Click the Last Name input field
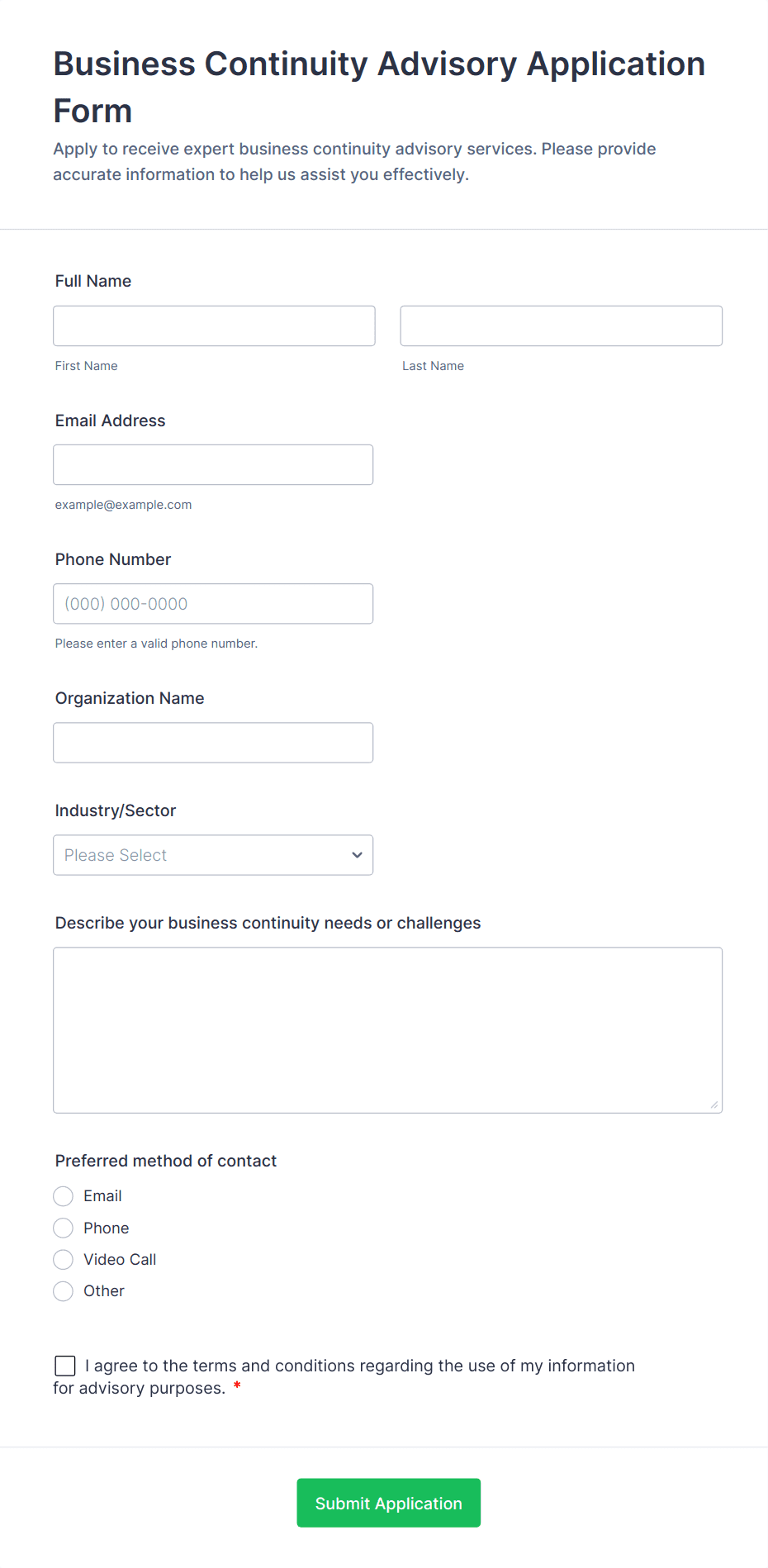768x1568 pixels. click(x=561, y=326)
